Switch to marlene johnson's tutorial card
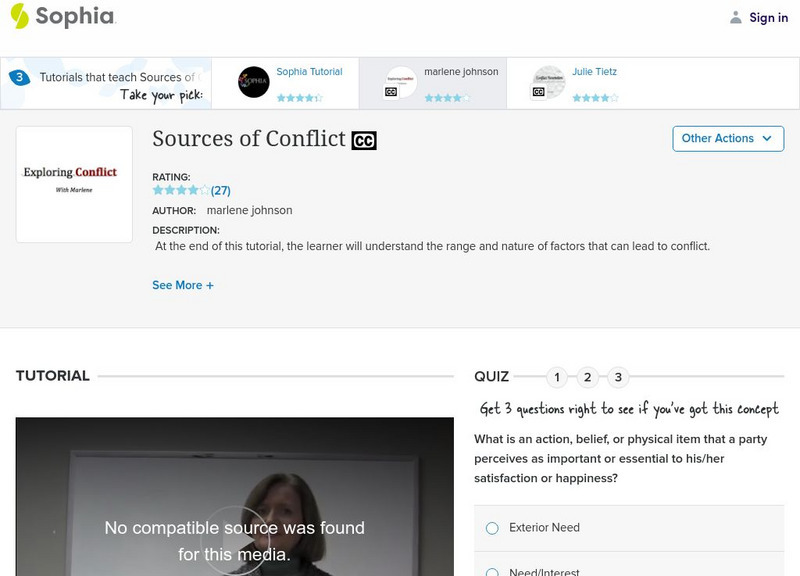Screen dimensions: 800x576 coord(430,83)
